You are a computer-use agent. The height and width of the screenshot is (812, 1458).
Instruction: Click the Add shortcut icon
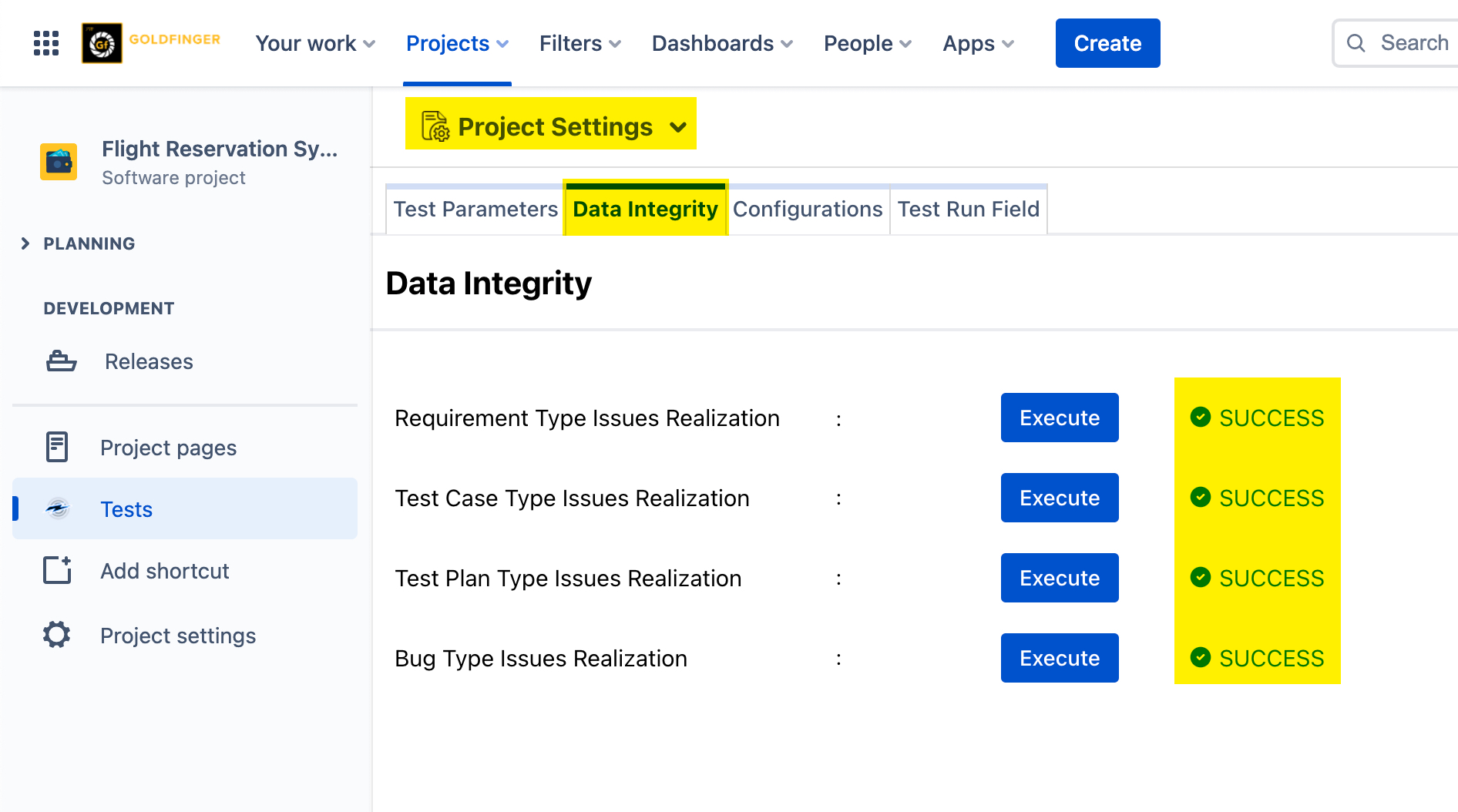coord(57,571)
